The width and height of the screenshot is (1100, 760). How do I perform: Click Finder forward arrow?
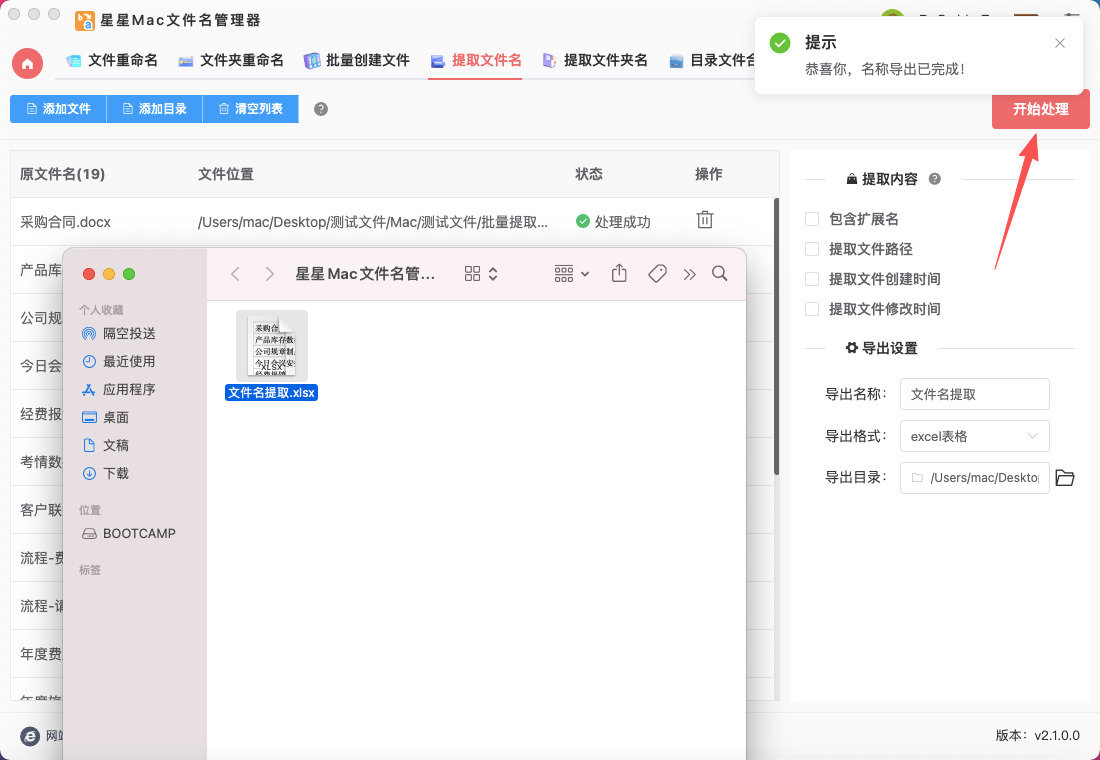(269, 274)
